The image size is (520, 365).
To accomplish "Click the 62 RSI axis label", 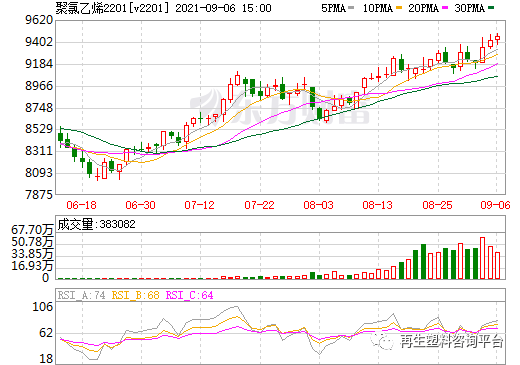I will [x=46, y=333].
